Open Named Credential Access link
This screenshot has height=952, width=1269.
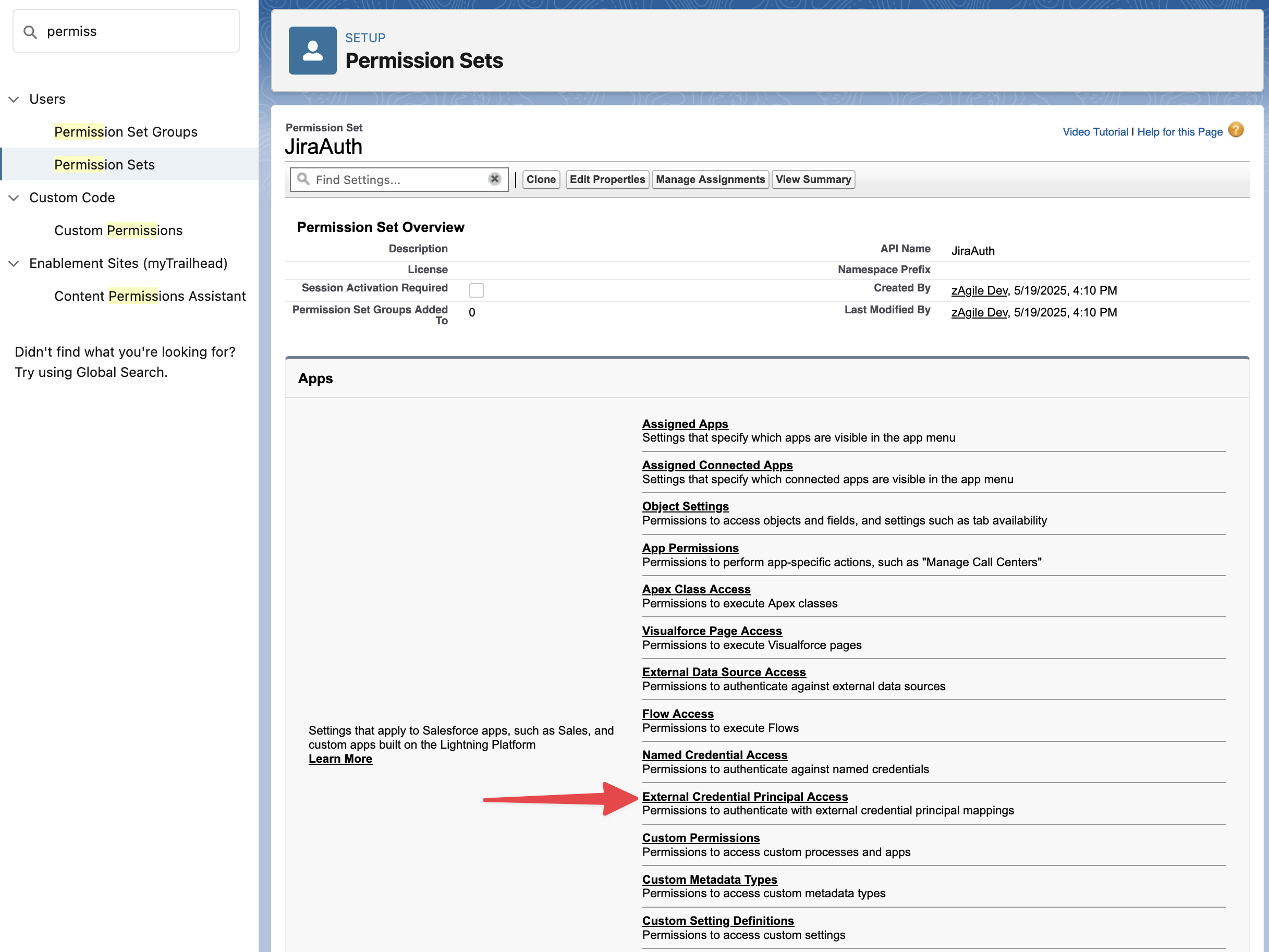(x=714, y=755)
